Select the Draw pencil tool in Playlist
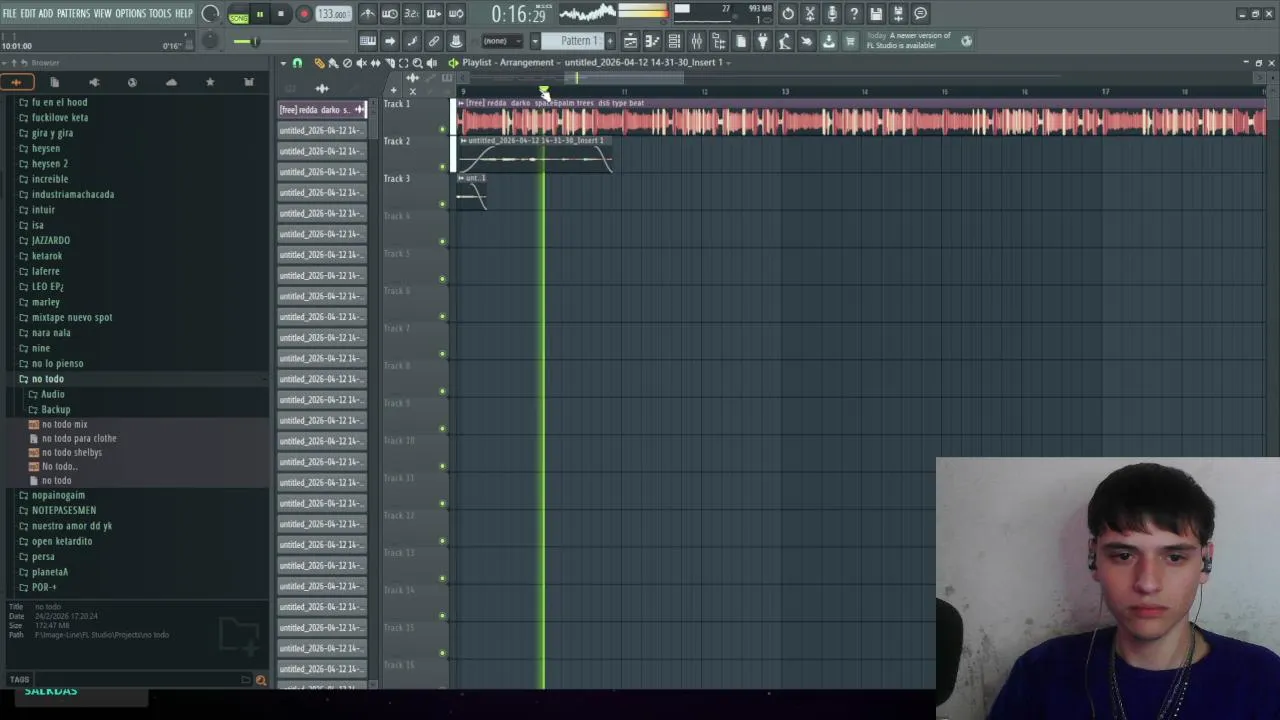The image size is (1280, 720). point(319,62)
